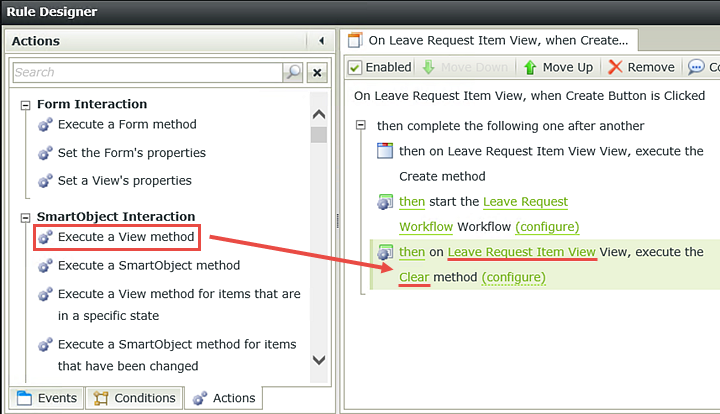Click the rule title 'On Leave Request Item View, when Create Button is Clicked'

tap(529, 95)
